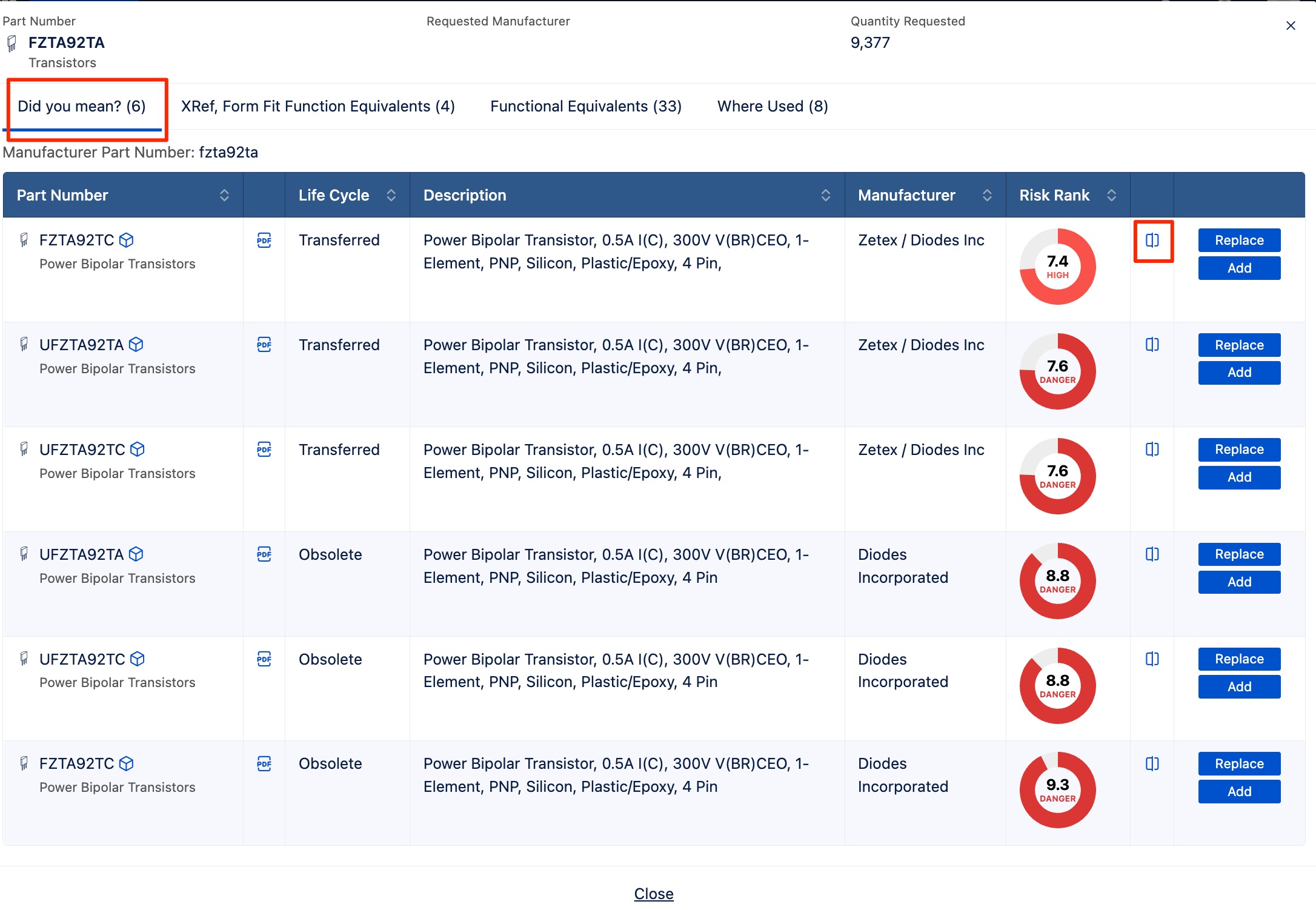The image size is (1316, 910).
Task: Click transistor icon of Obsolete FZTA92TC row
Action: point(24,763)
